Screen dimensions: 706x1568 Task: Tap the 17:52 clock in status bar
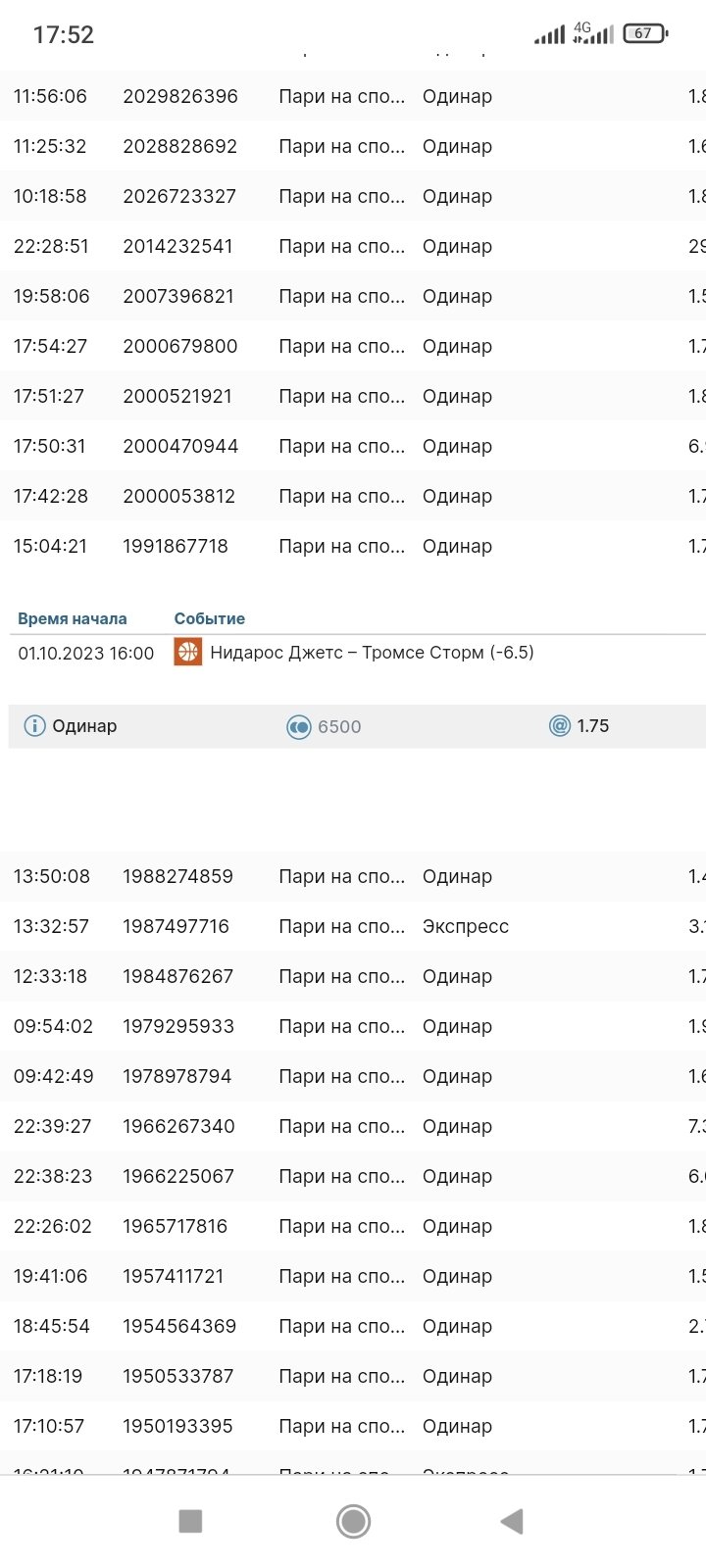click(64, 34)
